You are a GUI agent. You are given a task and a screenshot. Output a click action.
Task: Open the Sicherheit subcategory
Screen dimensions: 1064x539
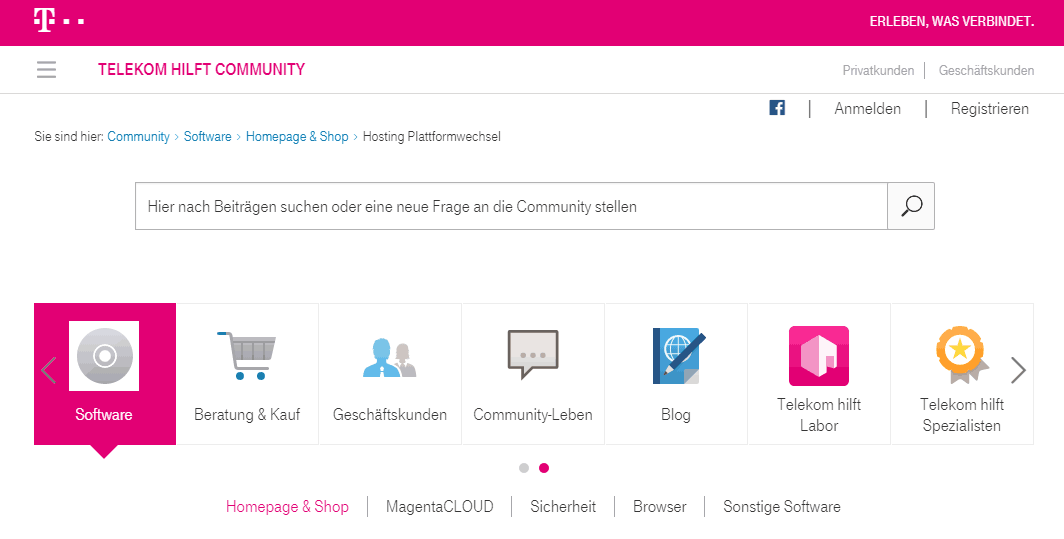point(563,506)
